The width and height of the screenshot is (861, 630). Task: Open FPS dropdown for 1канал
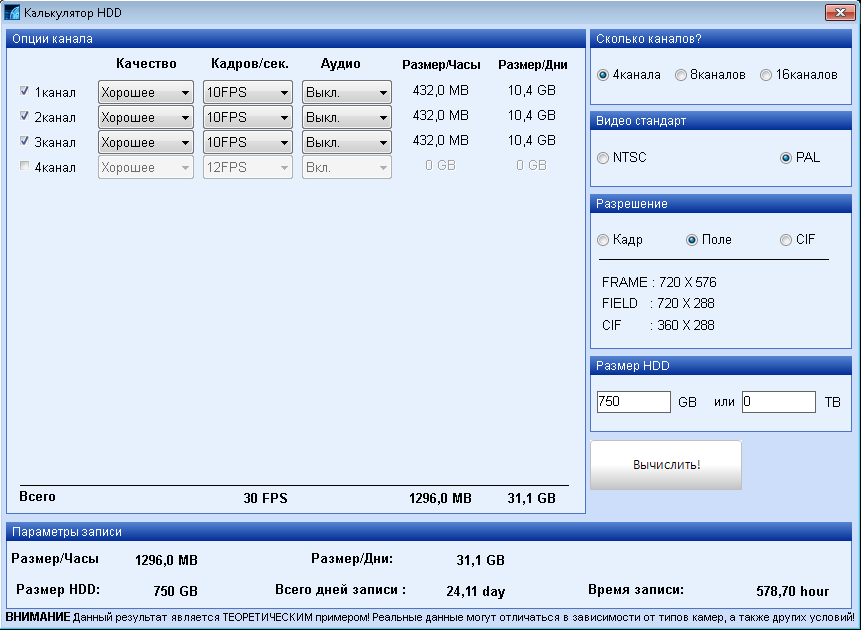click(248, 92)
